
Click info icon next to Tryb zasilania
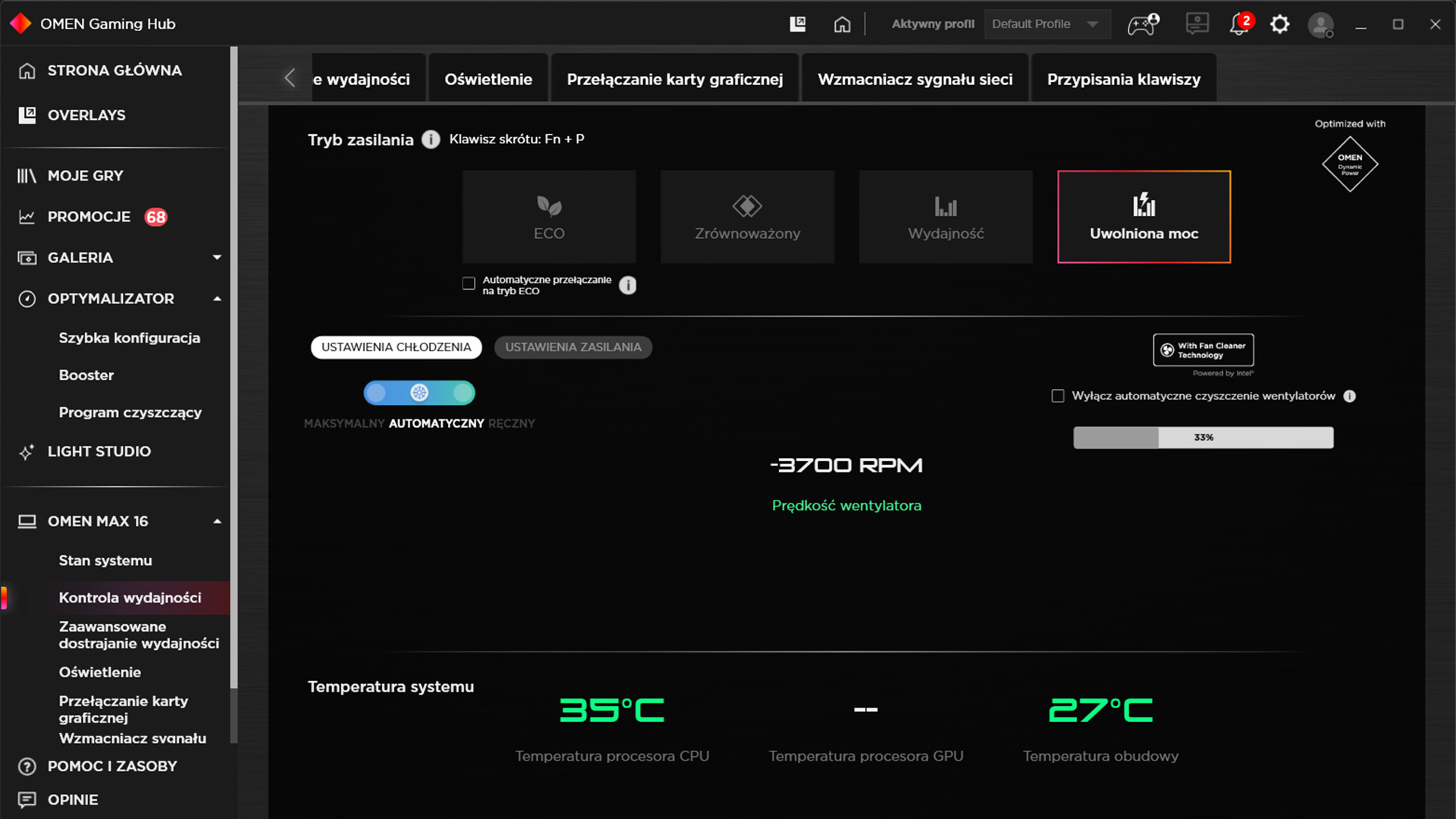click(431, 140)
